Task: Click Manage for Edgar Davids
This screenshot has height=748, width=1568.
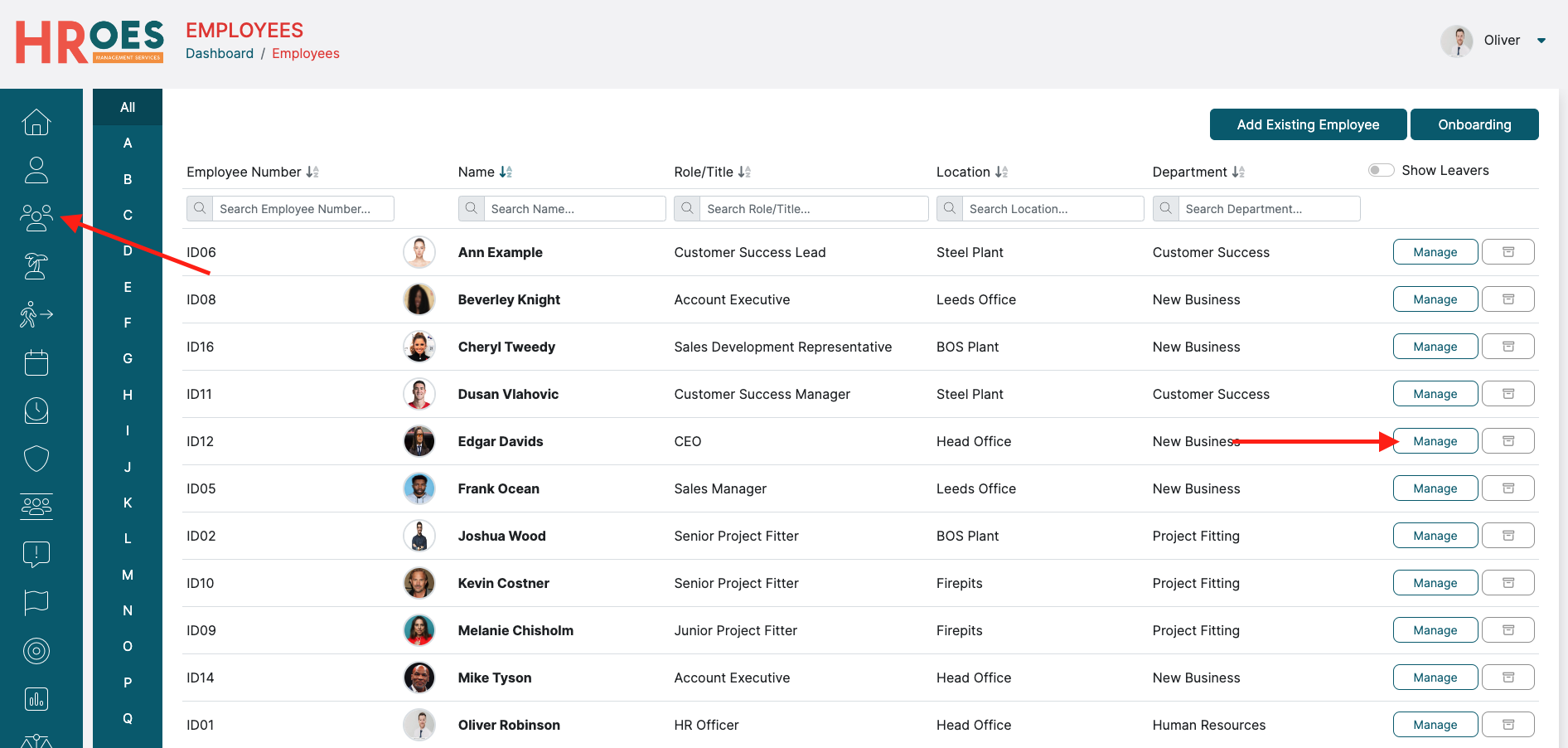Action: [1435, 441]
